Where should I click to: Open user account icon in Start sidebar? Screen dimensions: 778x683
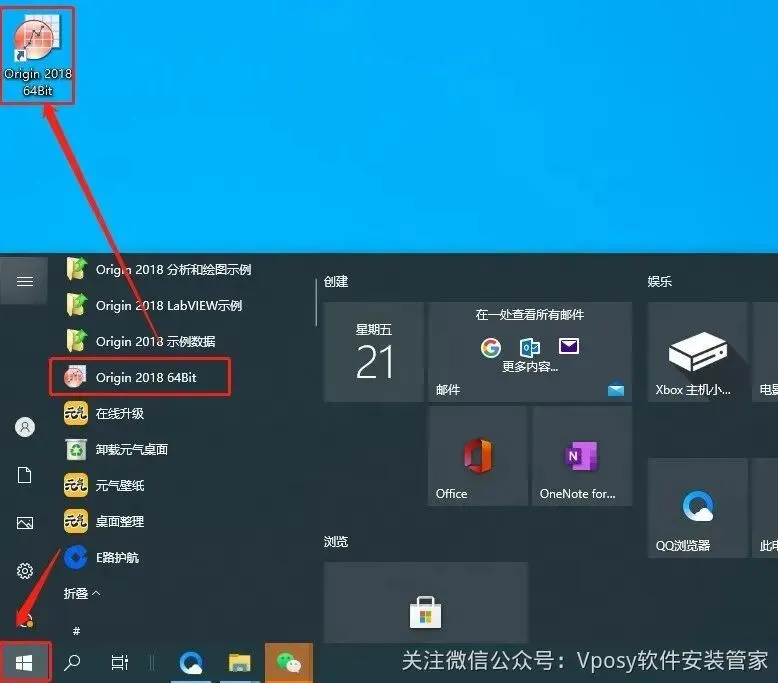click(25, 427)
